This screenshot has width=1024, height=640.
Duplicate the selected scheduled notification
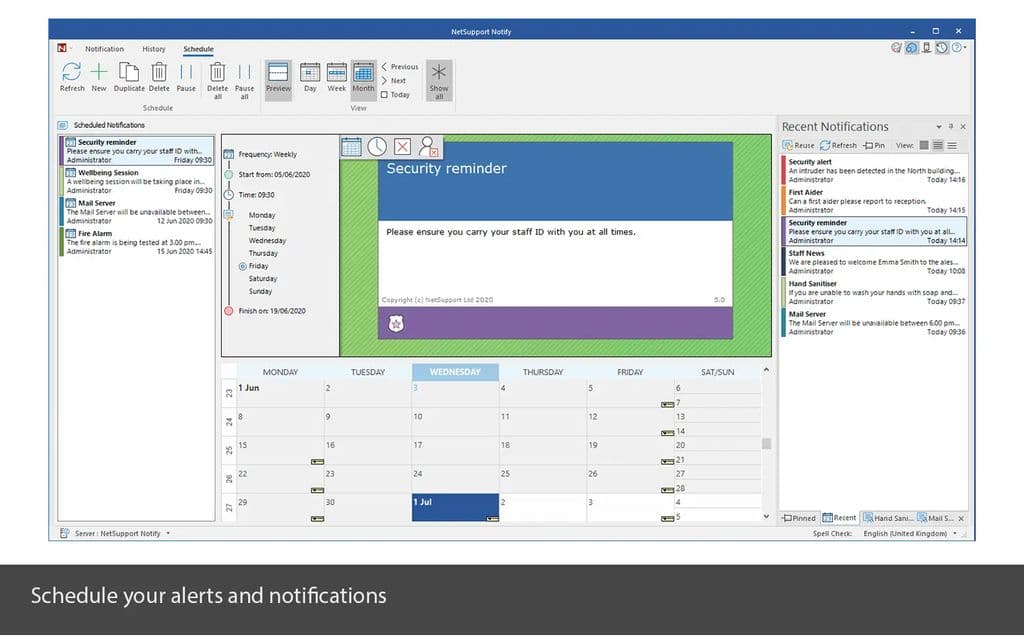click(x=129, y=77)
